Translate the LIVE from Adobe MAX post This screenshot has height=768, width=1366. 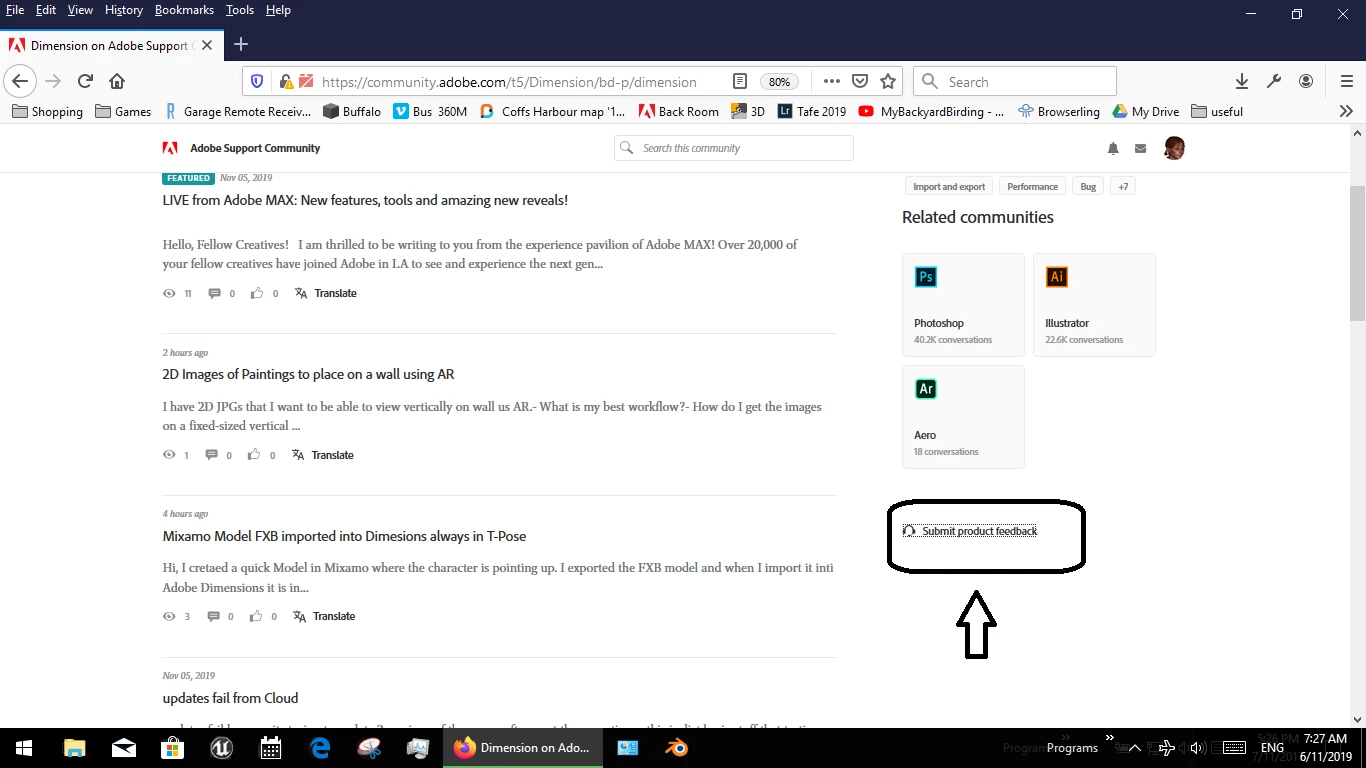[x=326, y=293]
